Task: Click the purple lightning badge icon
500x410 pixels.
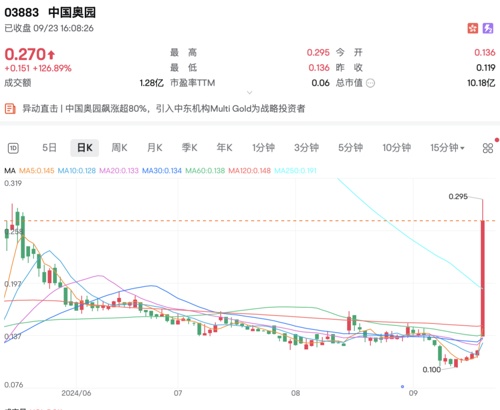Action: [x=488, y=29]
